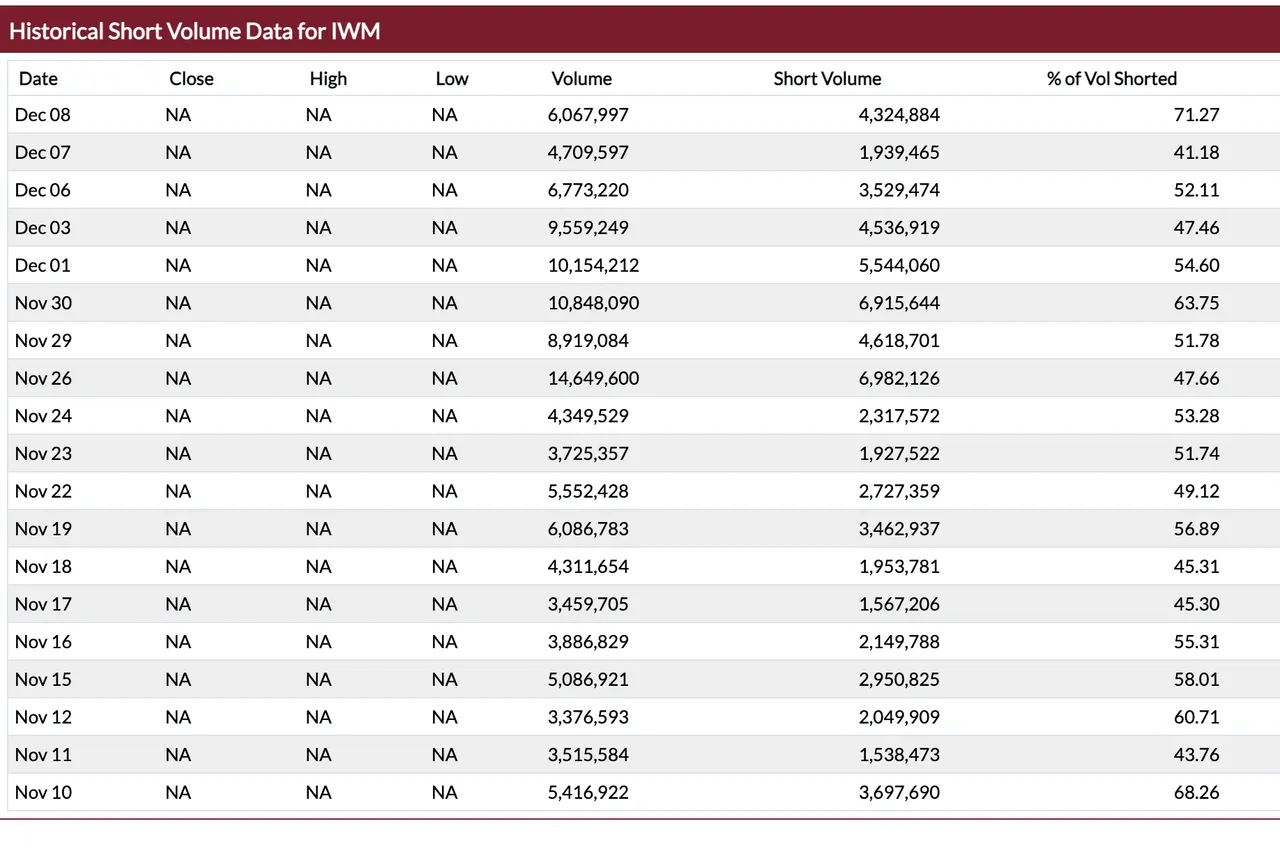Click short volume 4,618,701
Viewport: 1280px width, 860px height.
(900, 341)
